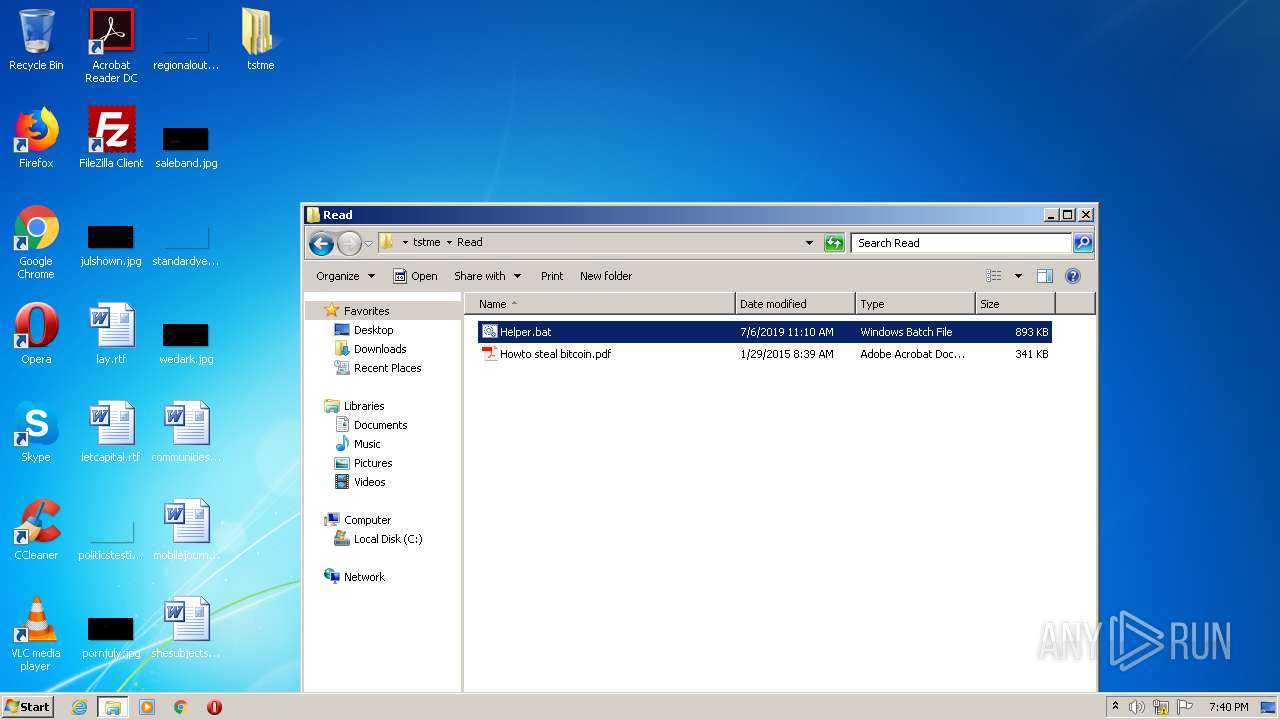Click the Back navigation arrow in Explorer
The height and width of the screenshot is (720, 1280).
(321, 243)
